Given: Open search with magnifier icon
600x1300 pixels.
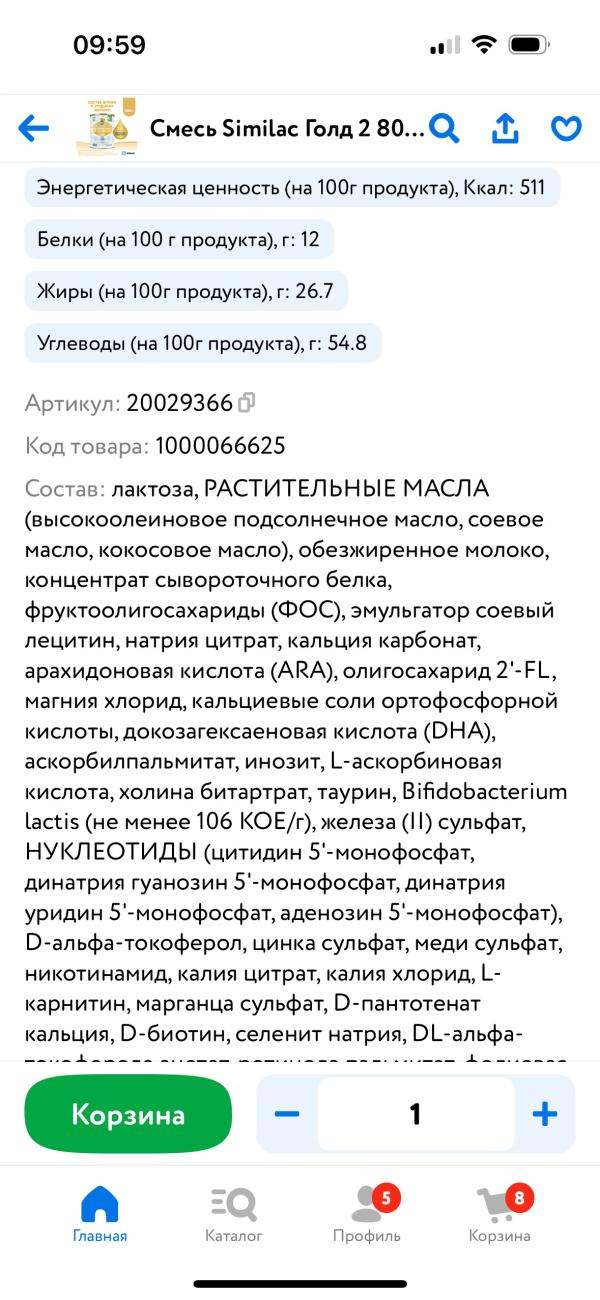Looking at the screenshot, I should click(x=444, y=128).
